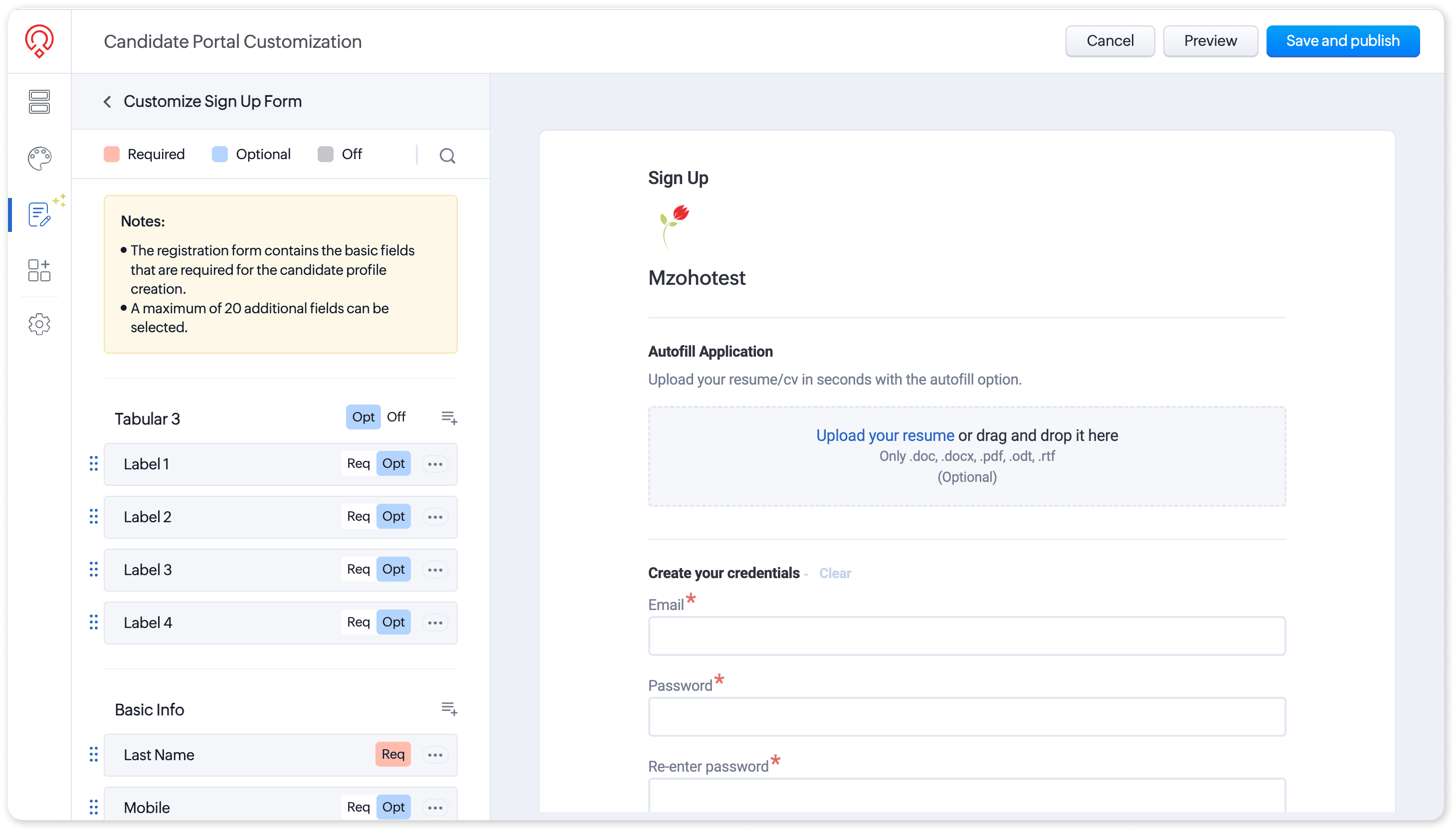Image resolution: width=1456 pixels, height=832 pixels.
Task: Open more options for Label 2
Action: [435, 517]
